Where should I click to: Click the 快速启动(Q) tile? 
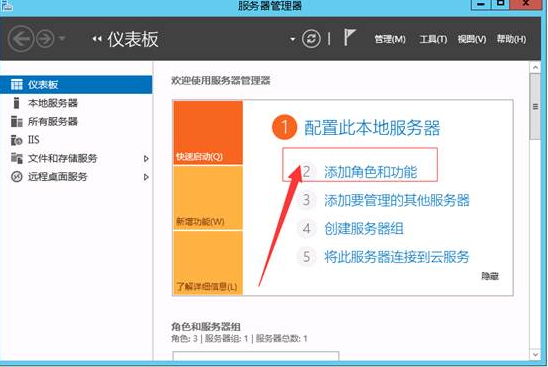208,132
